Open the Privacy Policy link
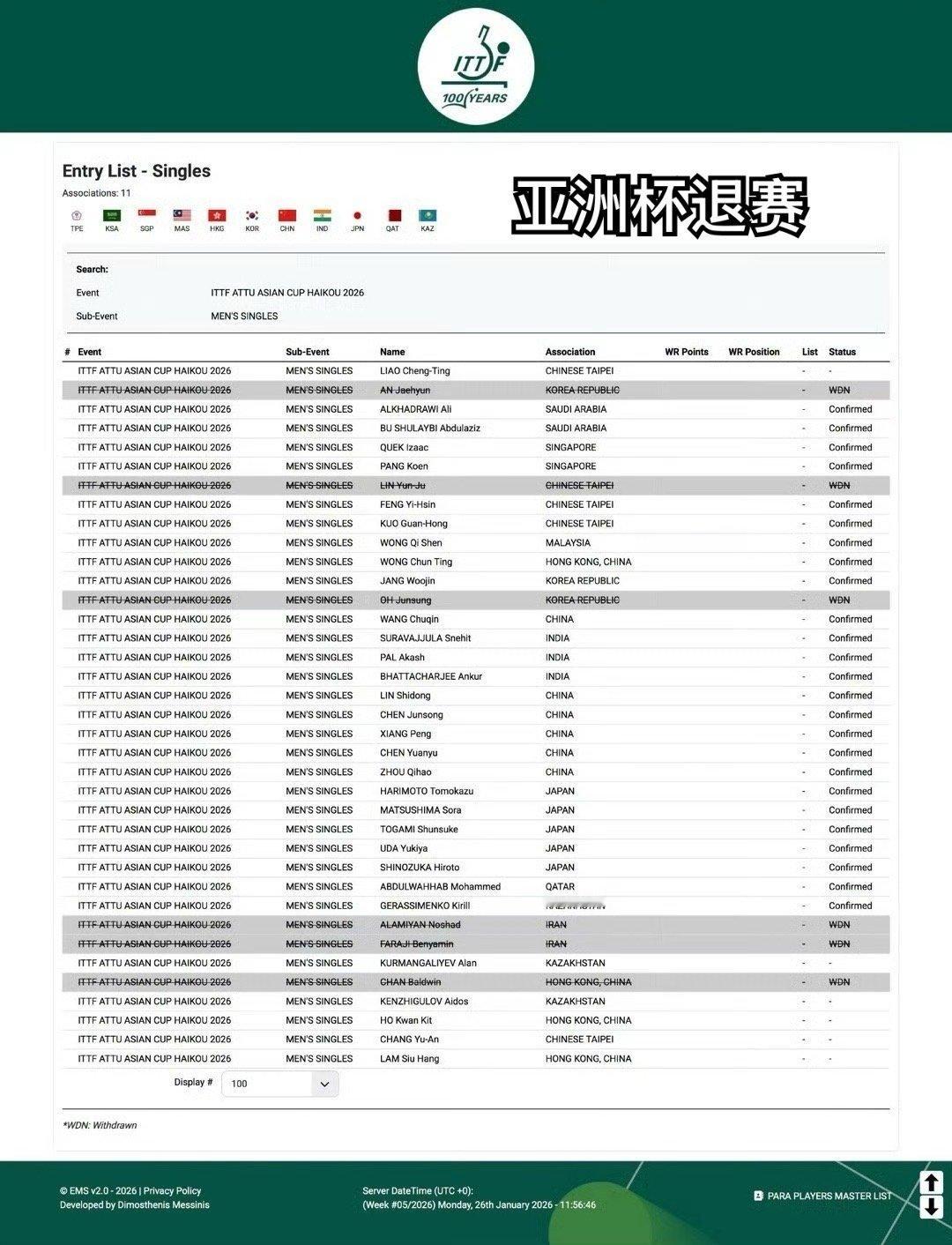This screenshot has height=1245, width=952. pos(173,1190)
